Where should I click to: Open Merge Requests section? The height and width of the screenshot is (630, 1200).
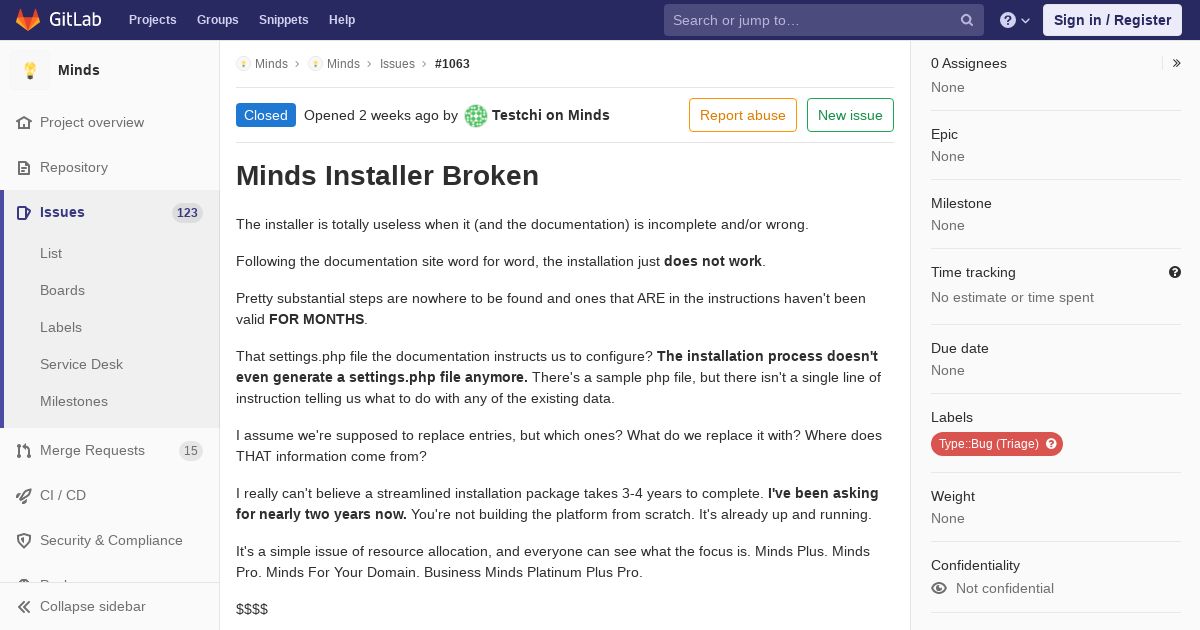tap(92, 450)
